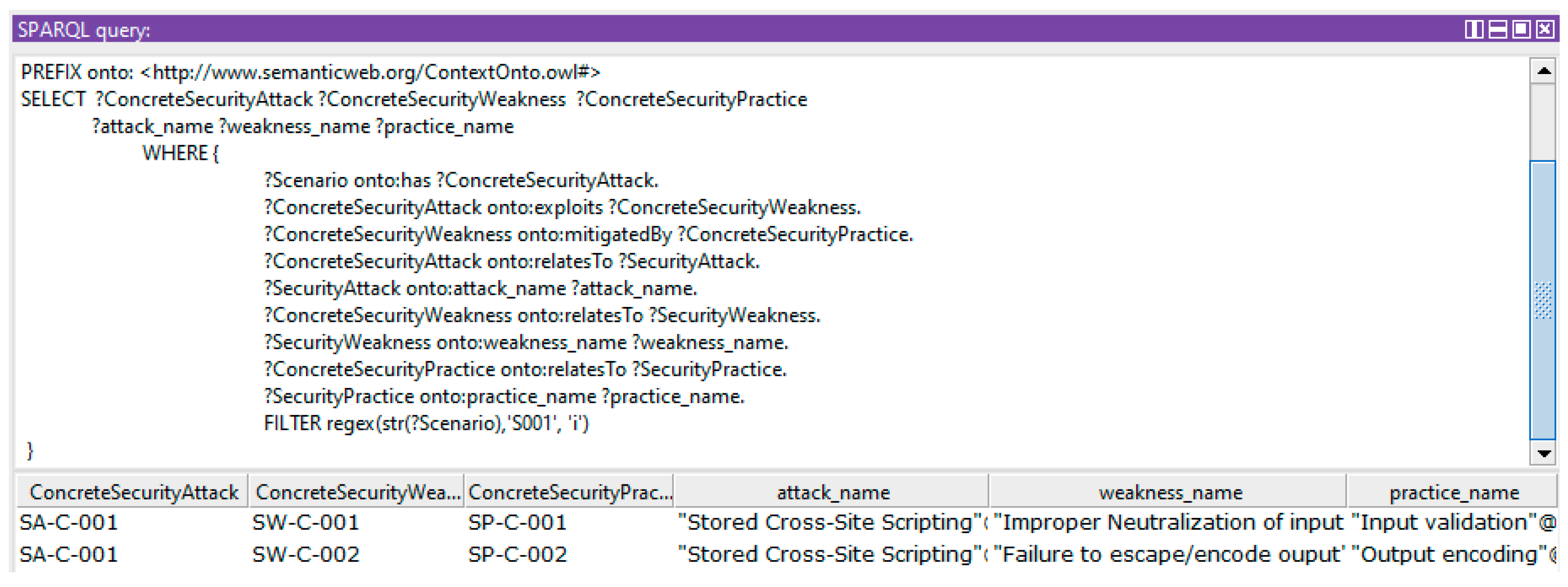This screenshot has width=1568, height=587.
Task: Place cursor on the PREFIX onto line
Action: (310, 73)
